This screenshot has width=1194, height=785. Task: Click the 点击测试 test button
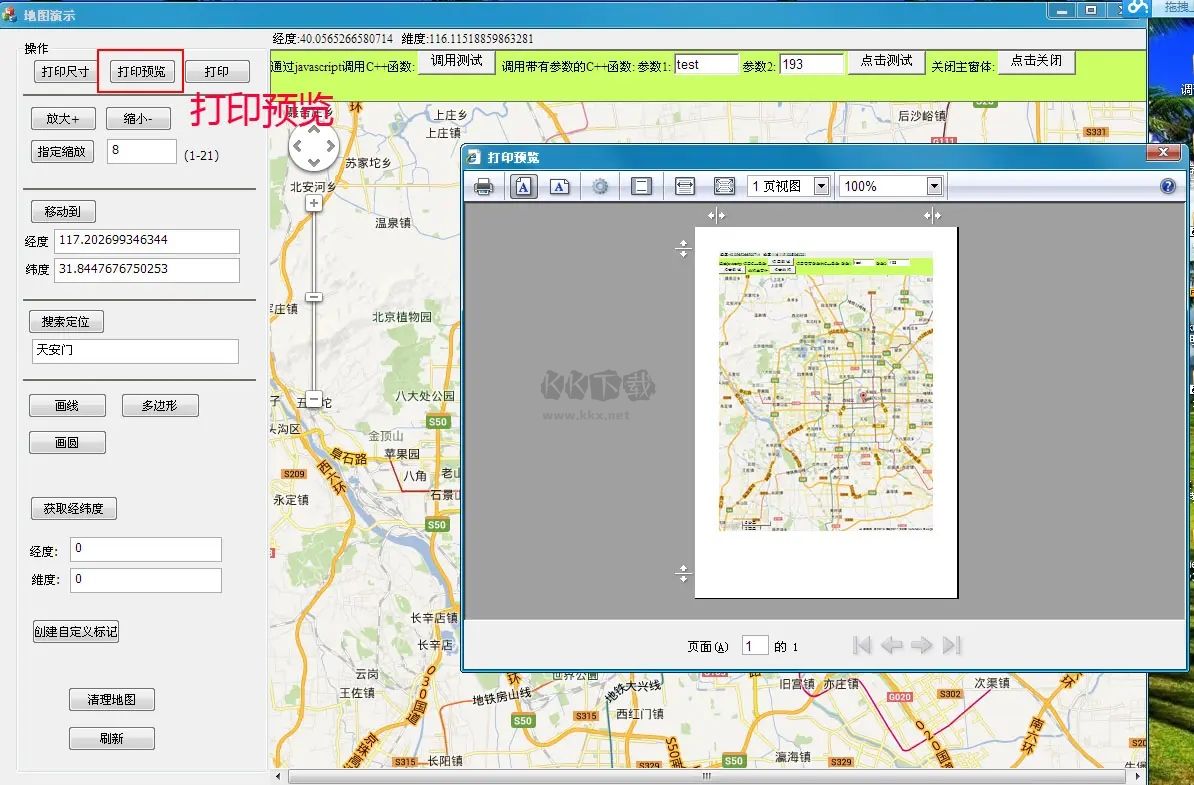886,61
